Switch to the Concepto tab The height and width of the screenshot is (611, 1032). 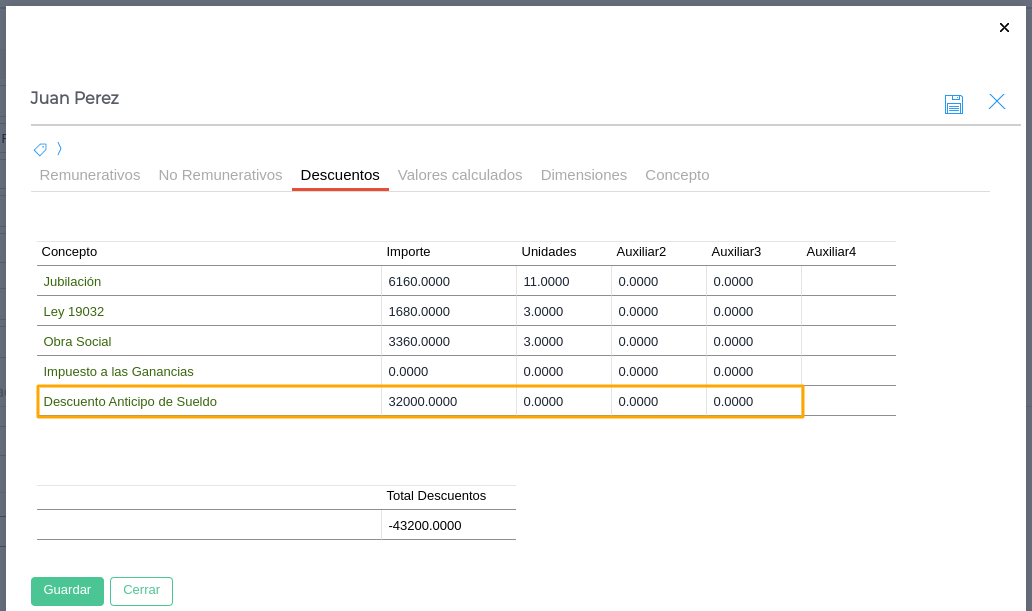click(677, 175)
